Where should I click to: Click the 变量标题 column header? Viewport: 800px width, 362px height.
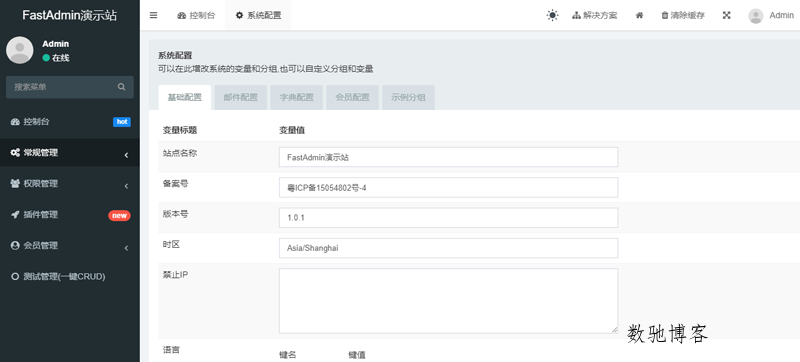[180, 131]
